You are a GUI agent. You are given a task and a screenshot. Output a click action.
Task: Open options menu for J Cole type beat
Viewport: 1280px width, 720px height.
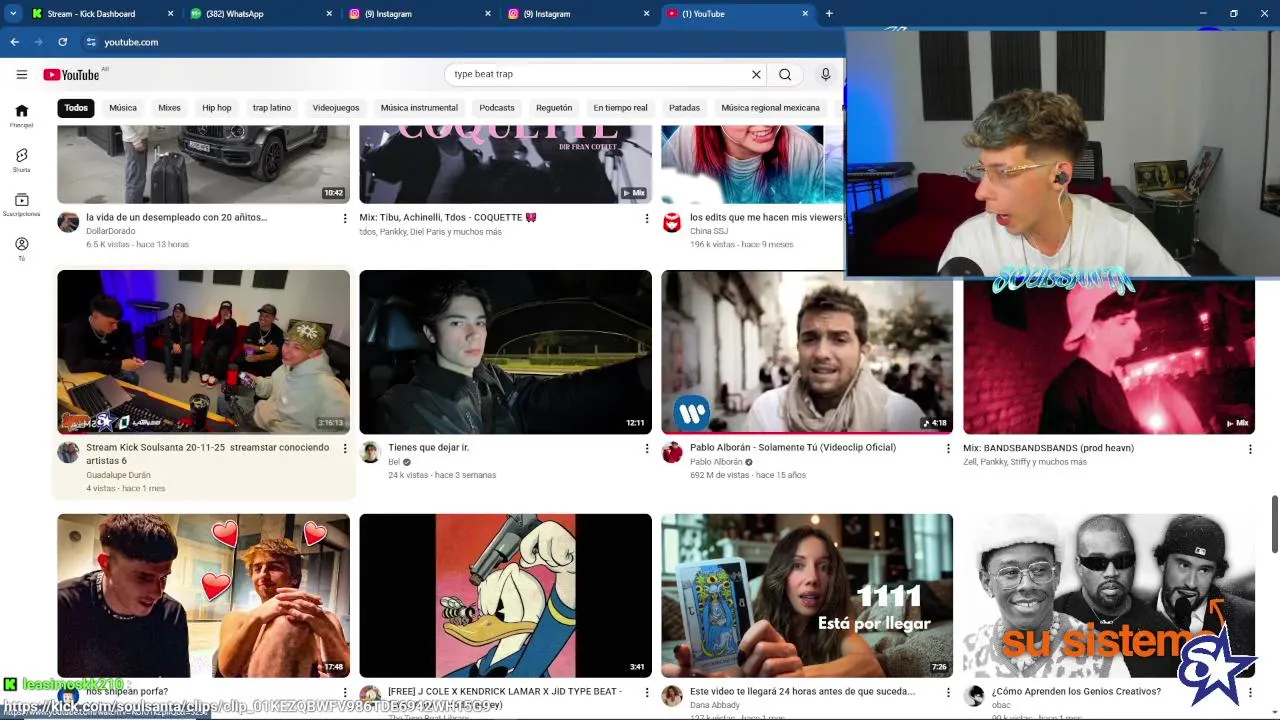pyautogui.click(x=647, y=692)
